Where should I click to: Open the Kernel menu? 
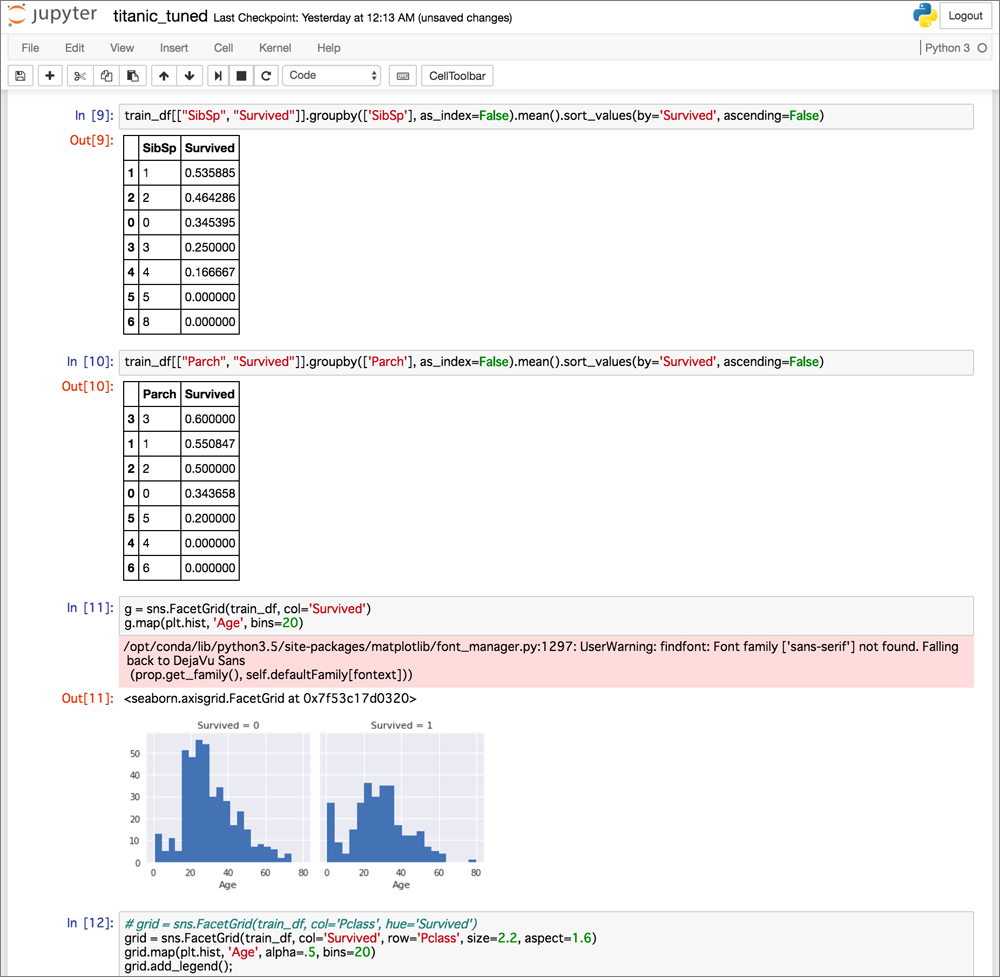pyautogui.click(x=275, y=48)
